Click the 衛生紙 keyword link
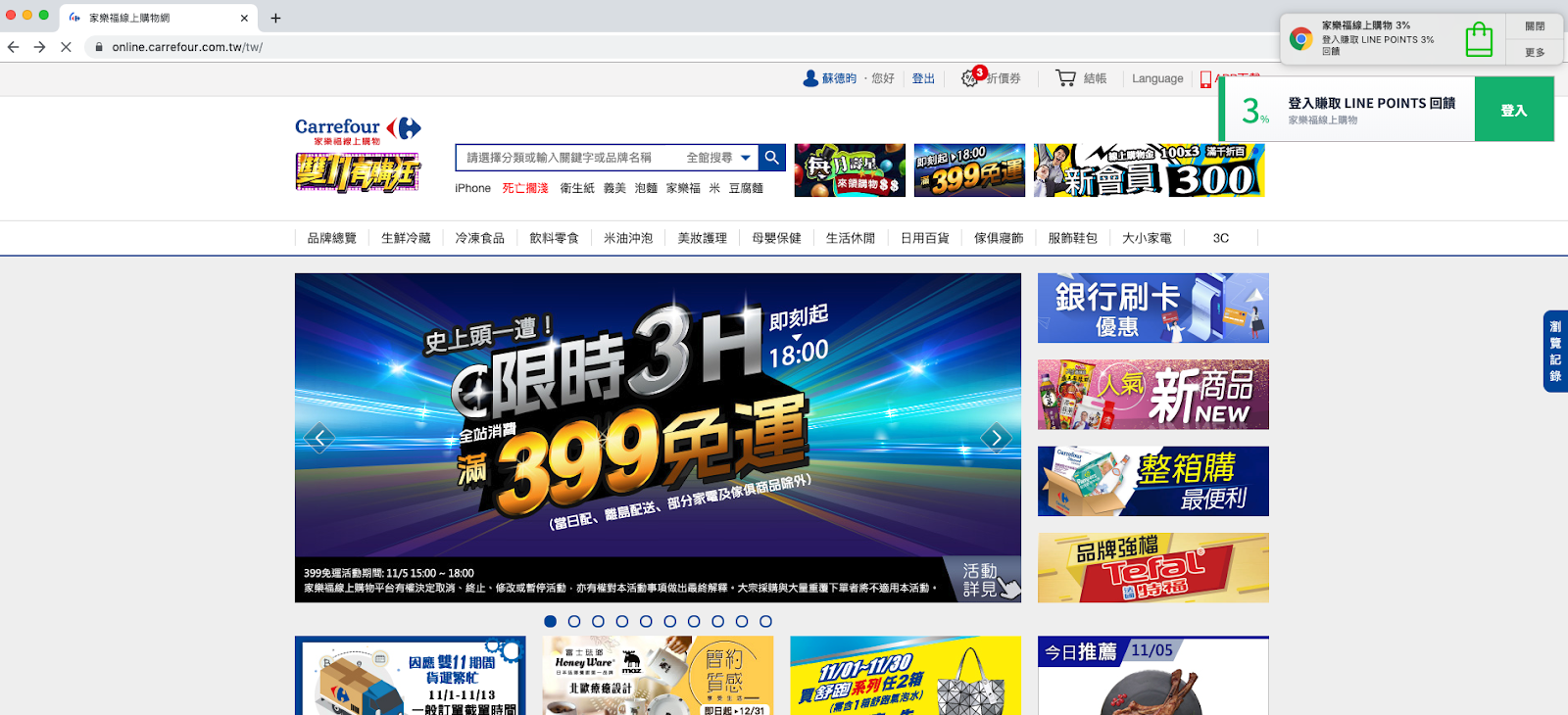 pyautogui.click(x=577, y=188)
